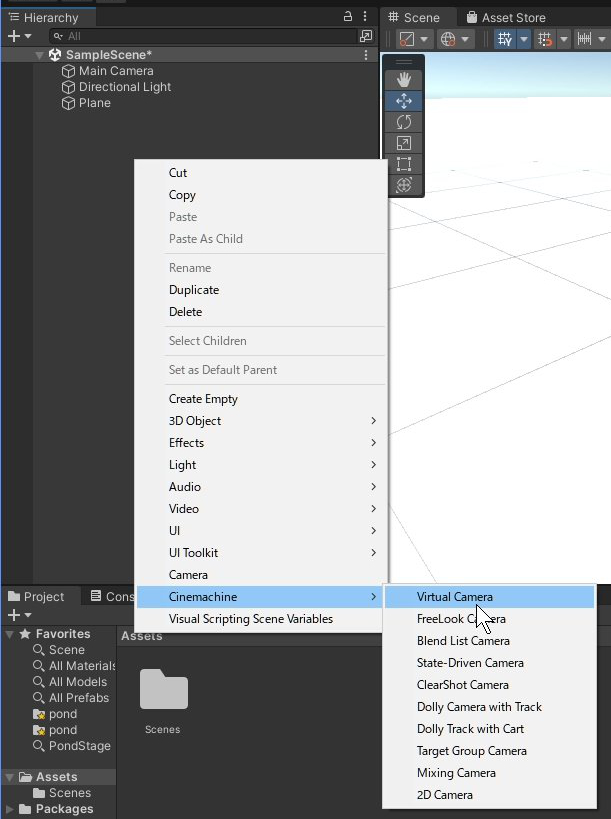Create a Target Group Camera

click(489, 751)
